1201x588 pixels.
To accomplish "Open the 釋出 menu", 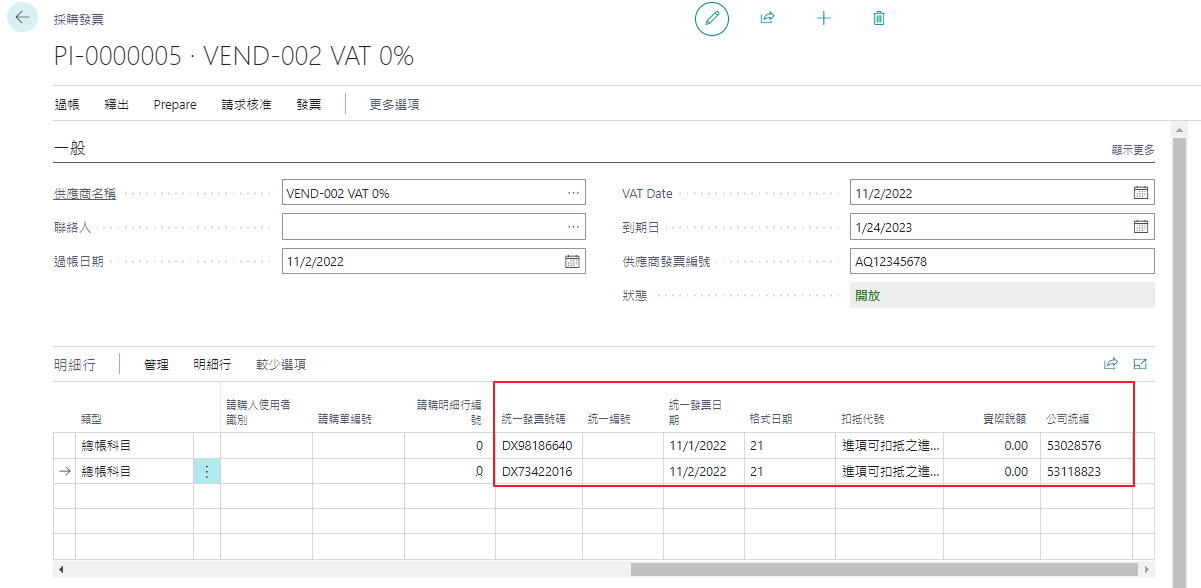I will 117,104.
